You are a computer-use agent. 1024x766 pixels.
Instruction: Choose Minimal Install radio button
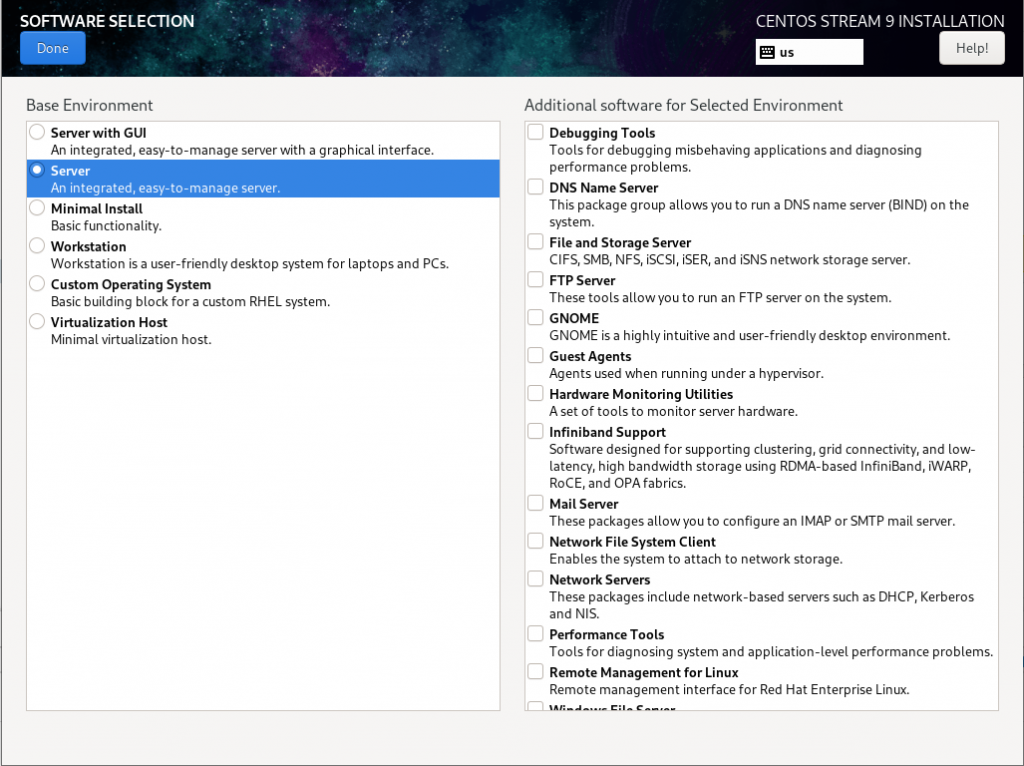point(37,208)
